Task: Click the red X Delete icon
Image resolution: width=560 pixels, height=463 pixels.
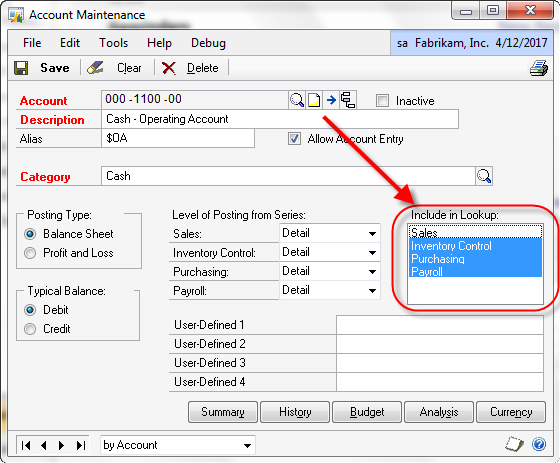Action: [x=169, y=68]
